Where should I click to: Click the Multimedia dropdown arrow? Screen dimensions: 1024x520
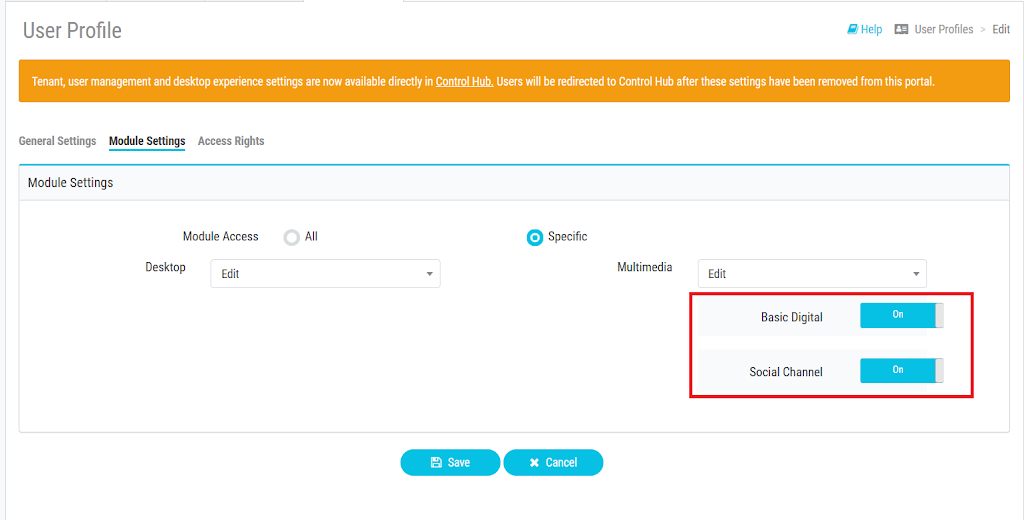916,274
